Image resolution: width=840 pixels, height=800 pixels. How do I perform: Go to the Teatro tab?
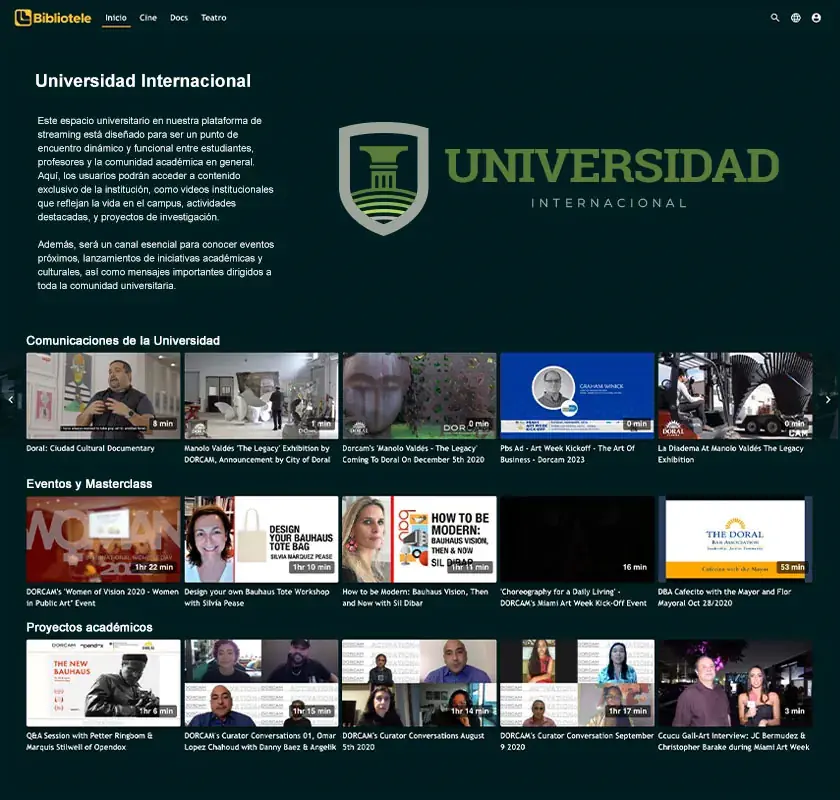[x=213, y=18]
